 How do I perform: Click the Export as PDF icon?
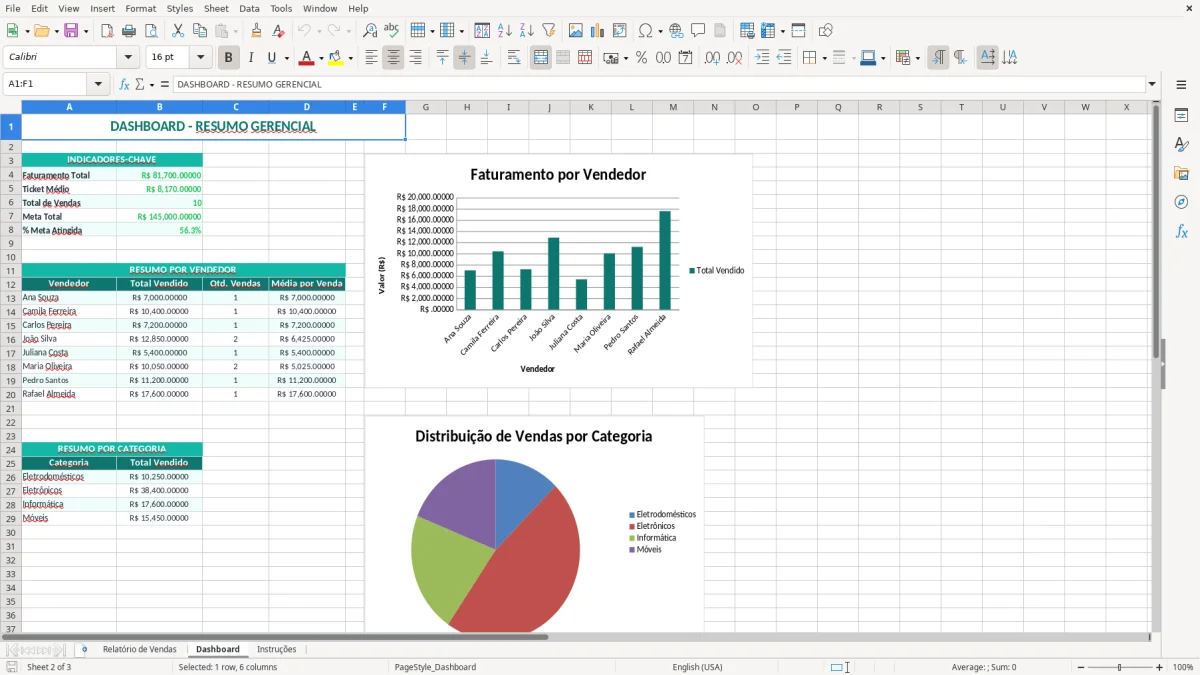pos(107,31)
